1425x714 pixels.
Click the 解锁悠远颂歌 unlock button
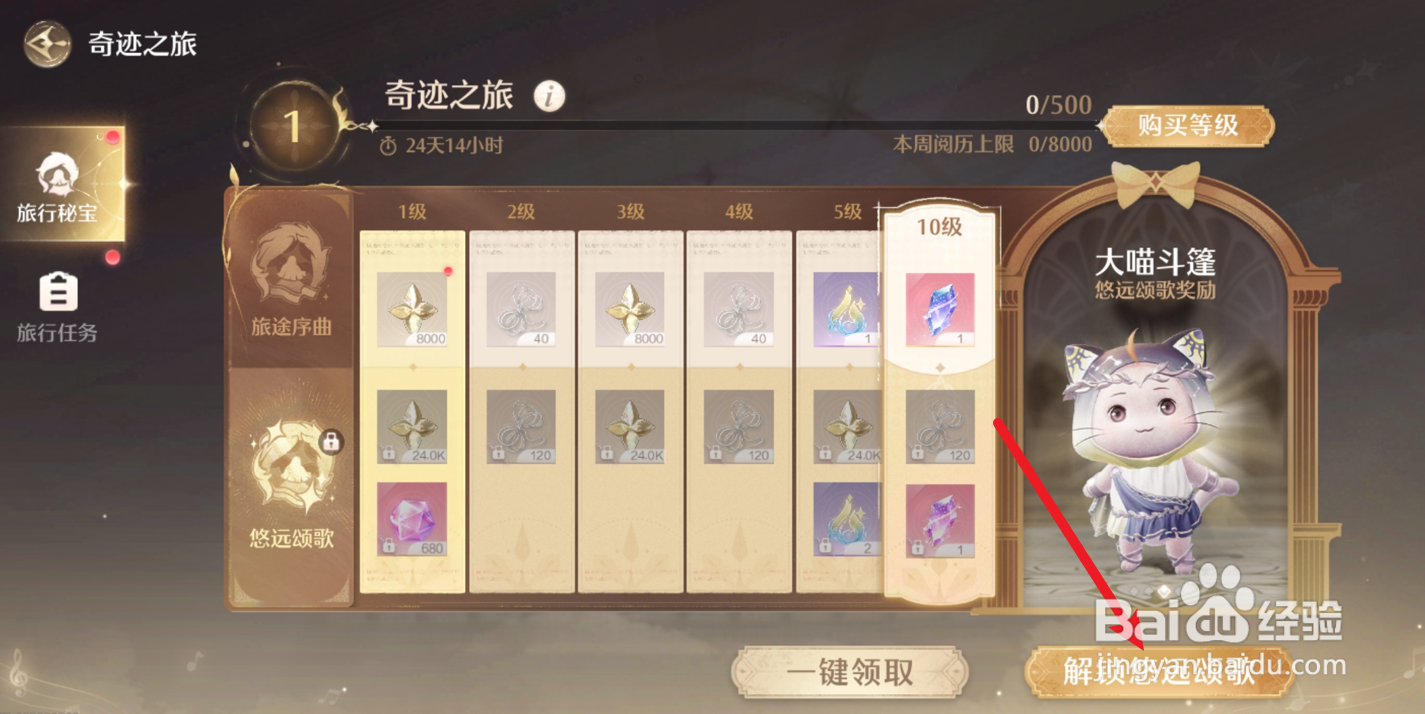coord(1158,672)
